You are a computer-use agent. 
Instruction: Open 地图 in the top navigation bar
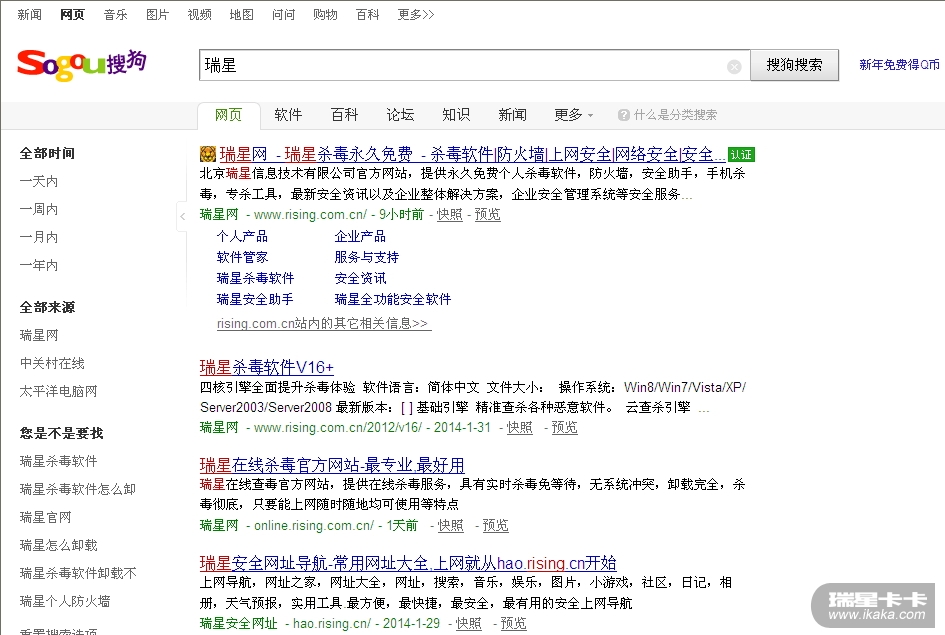[242, 14]
